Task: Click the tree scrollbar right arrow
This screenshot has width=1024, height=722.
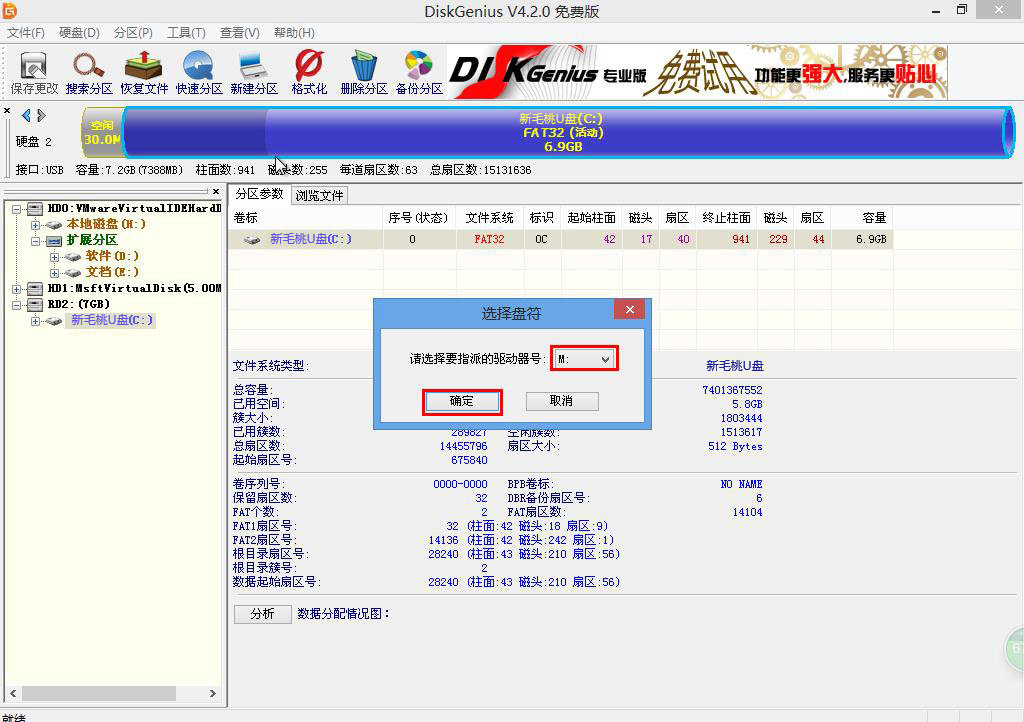Action: tap(212, 693)
